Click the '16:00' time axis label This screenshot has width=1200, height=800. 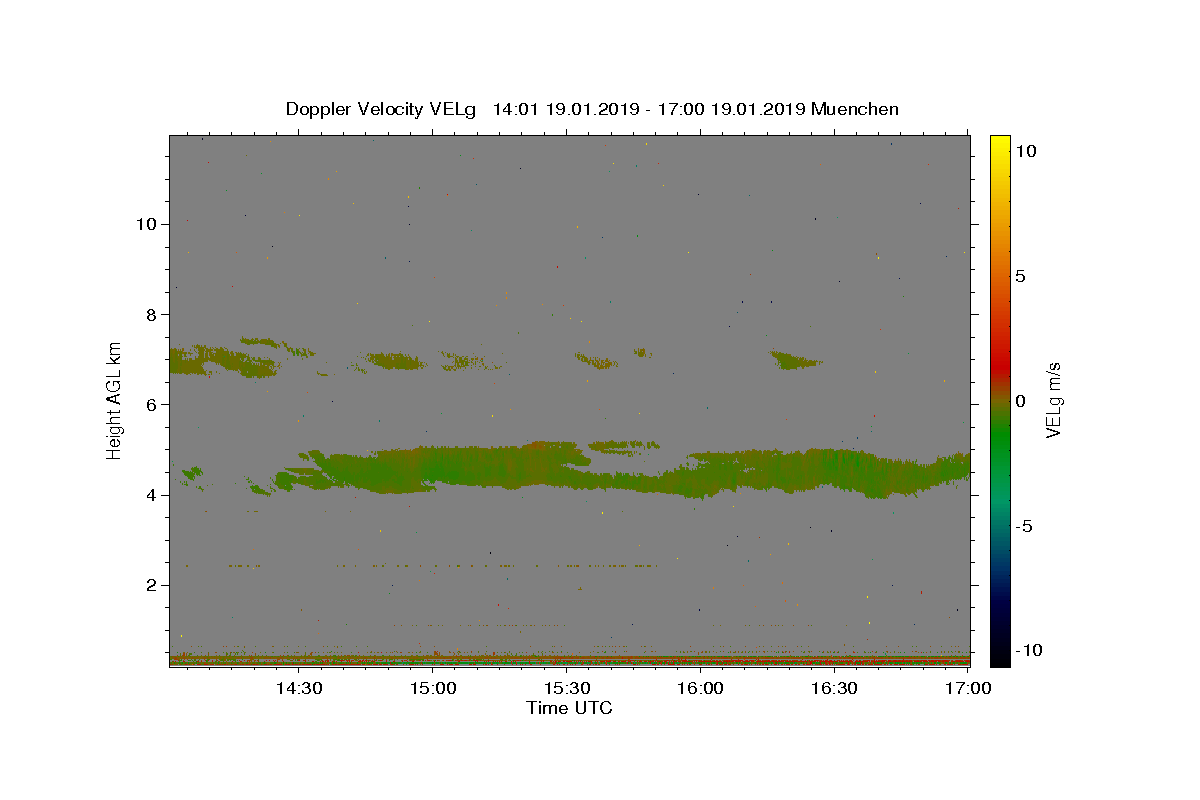(701, 688)
